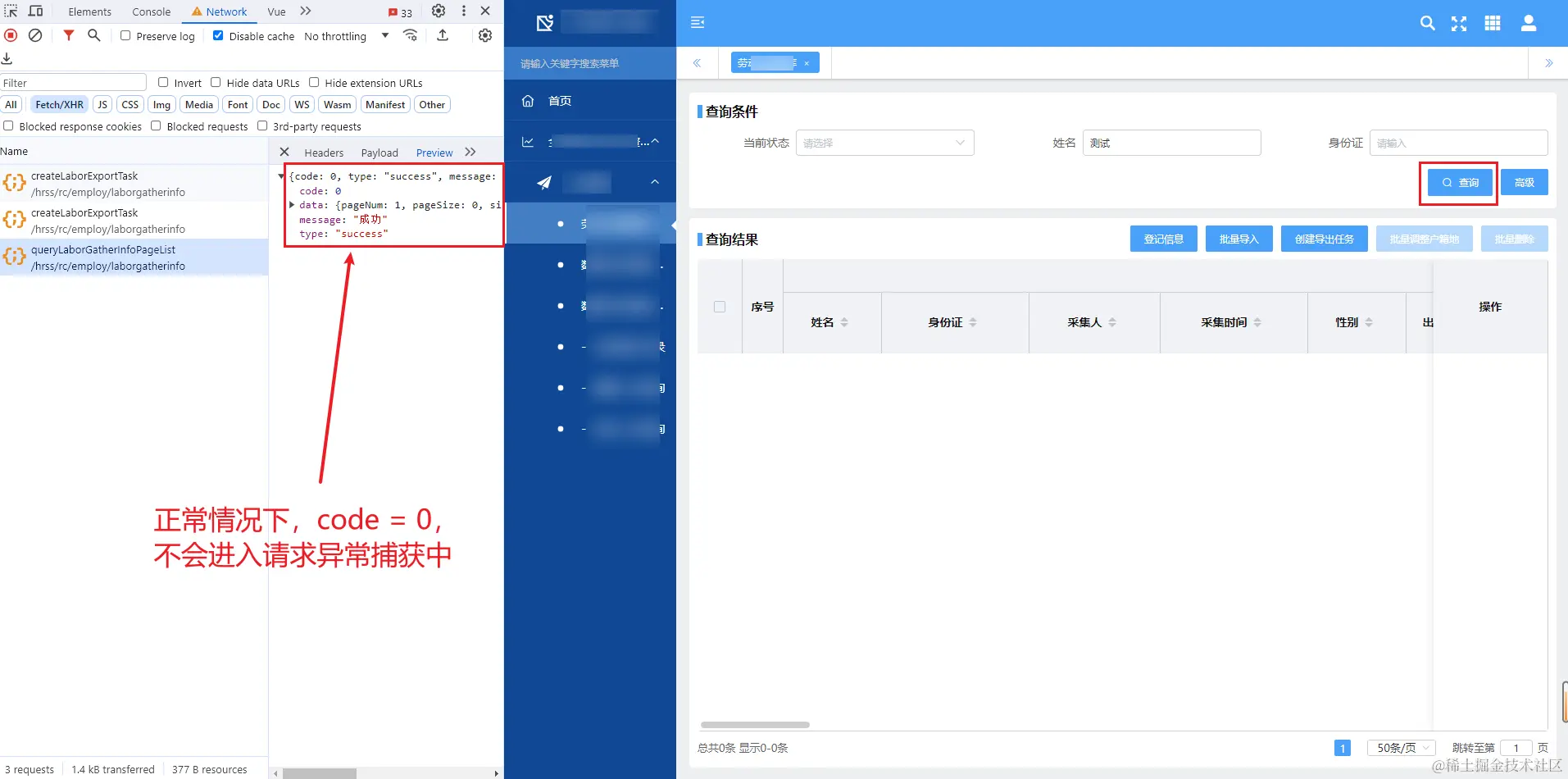Open network panel settings gear
Image resolution: width=1568 pixels, height=779 pixels.
485,35
